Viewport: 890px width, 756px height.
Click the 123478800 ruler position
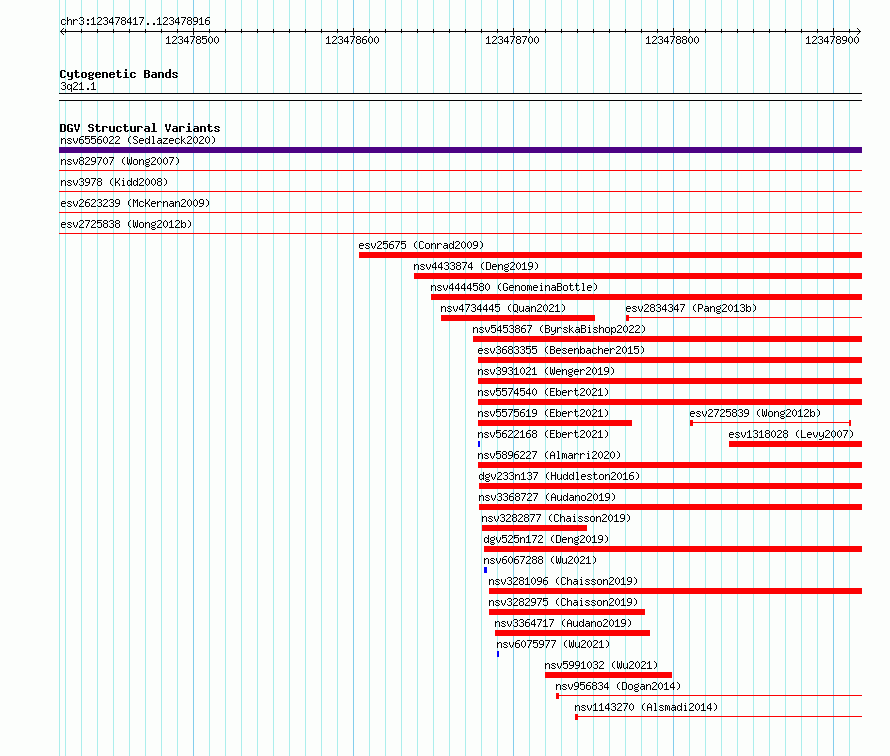(x=672, y=40)
